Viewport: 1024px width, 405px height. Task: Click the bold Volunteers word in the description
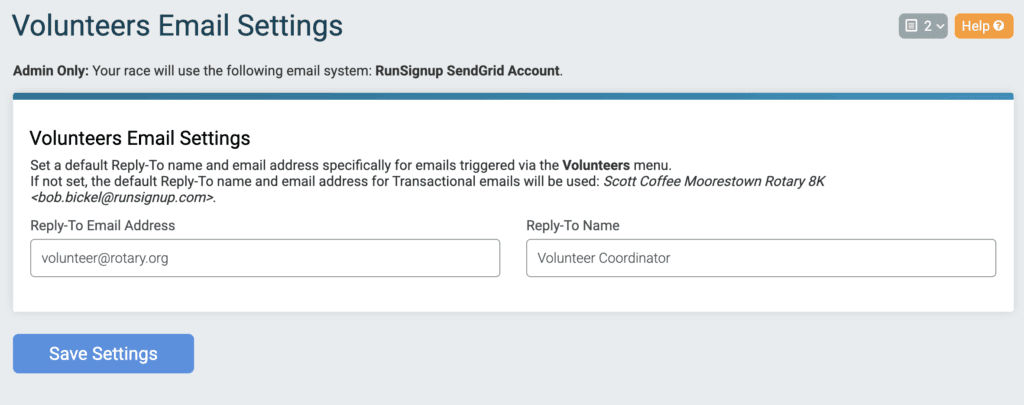[596, 165]
